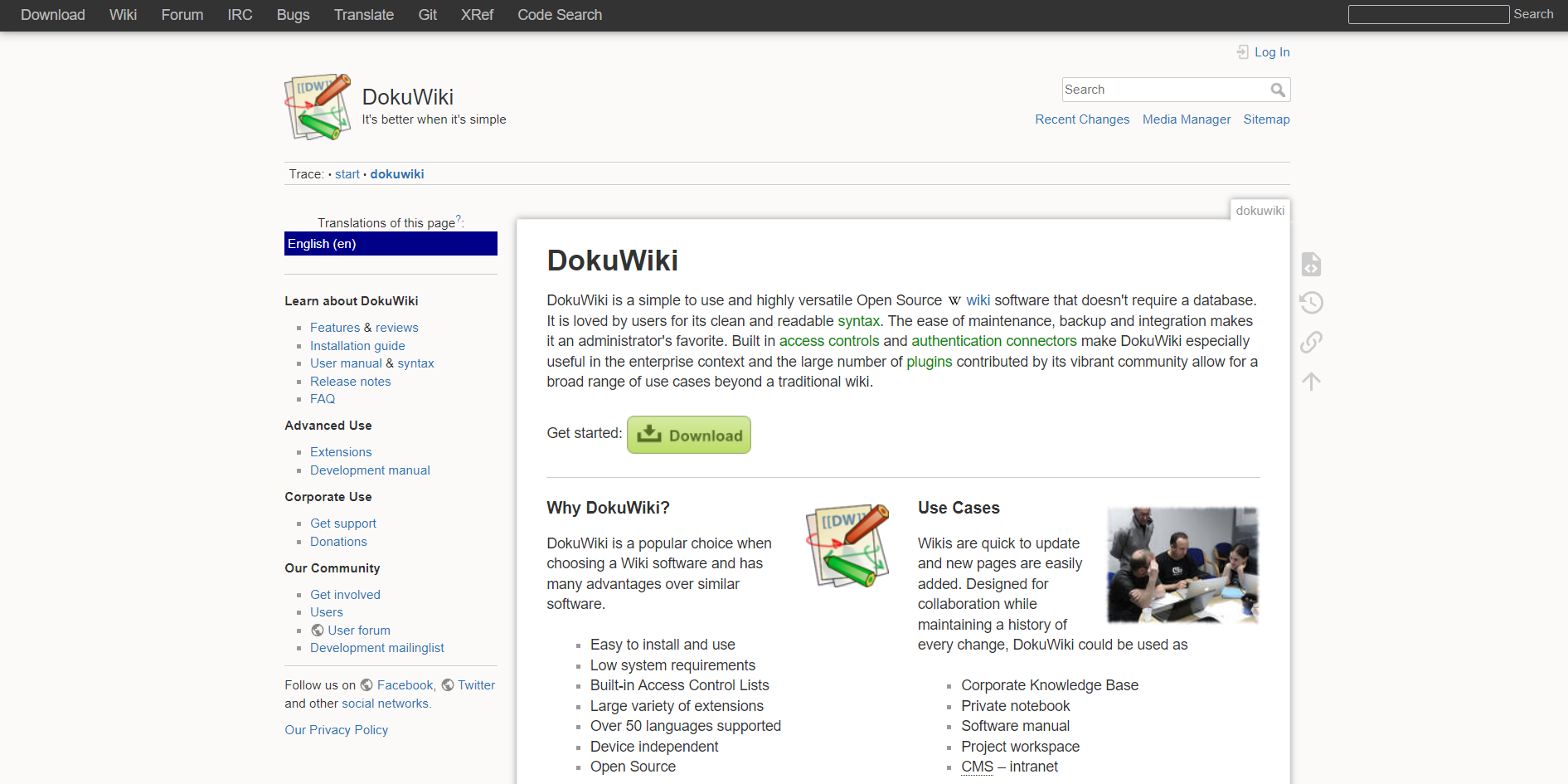Open the Recent Changes link

click(x=1082, y=119)
